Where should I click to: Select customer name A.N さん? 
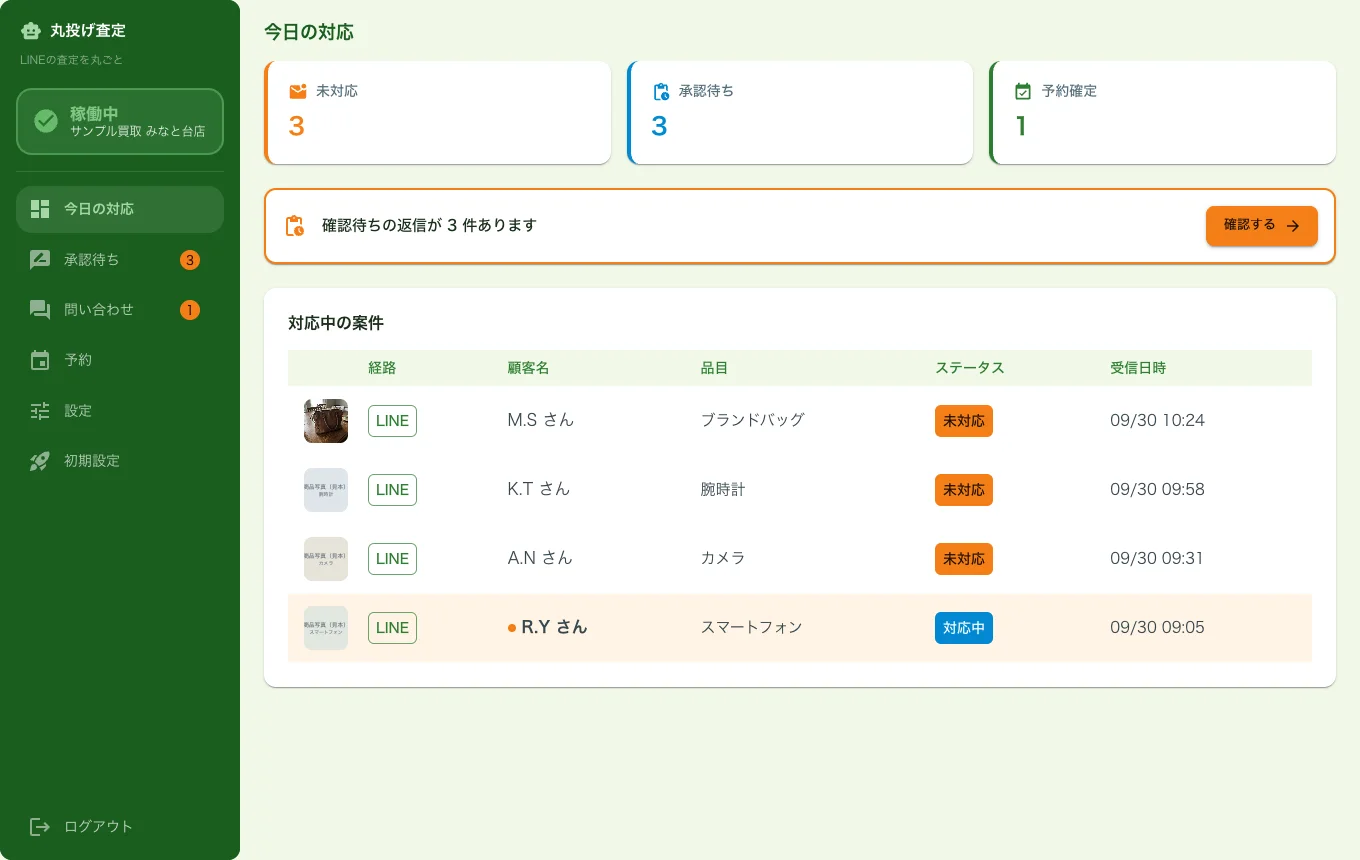tap(540, 558)
